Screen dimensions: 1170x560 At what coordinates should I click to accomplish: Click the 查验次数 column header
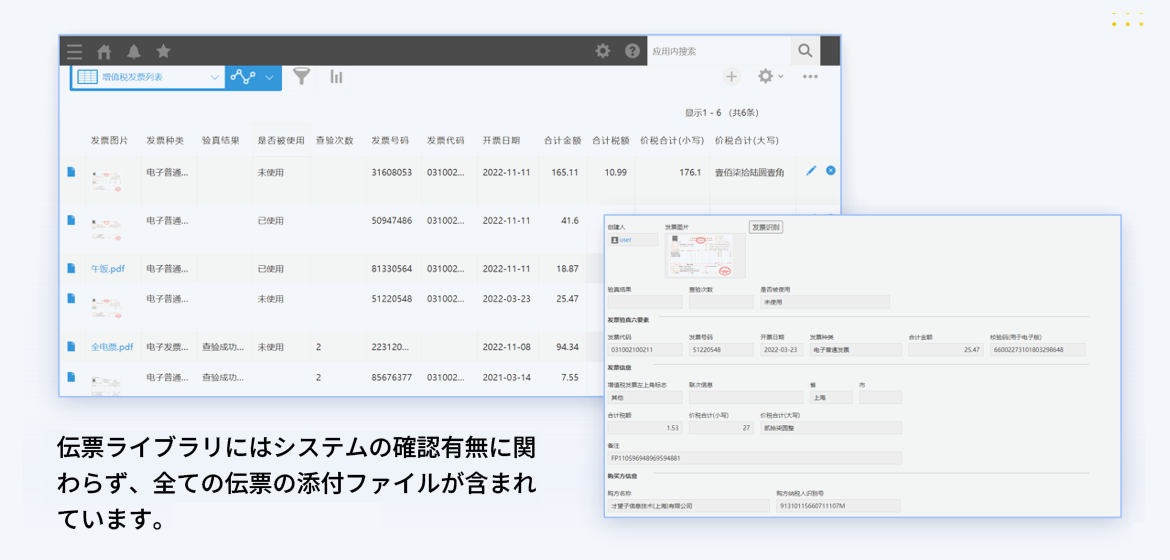click(x=335, y=140)
